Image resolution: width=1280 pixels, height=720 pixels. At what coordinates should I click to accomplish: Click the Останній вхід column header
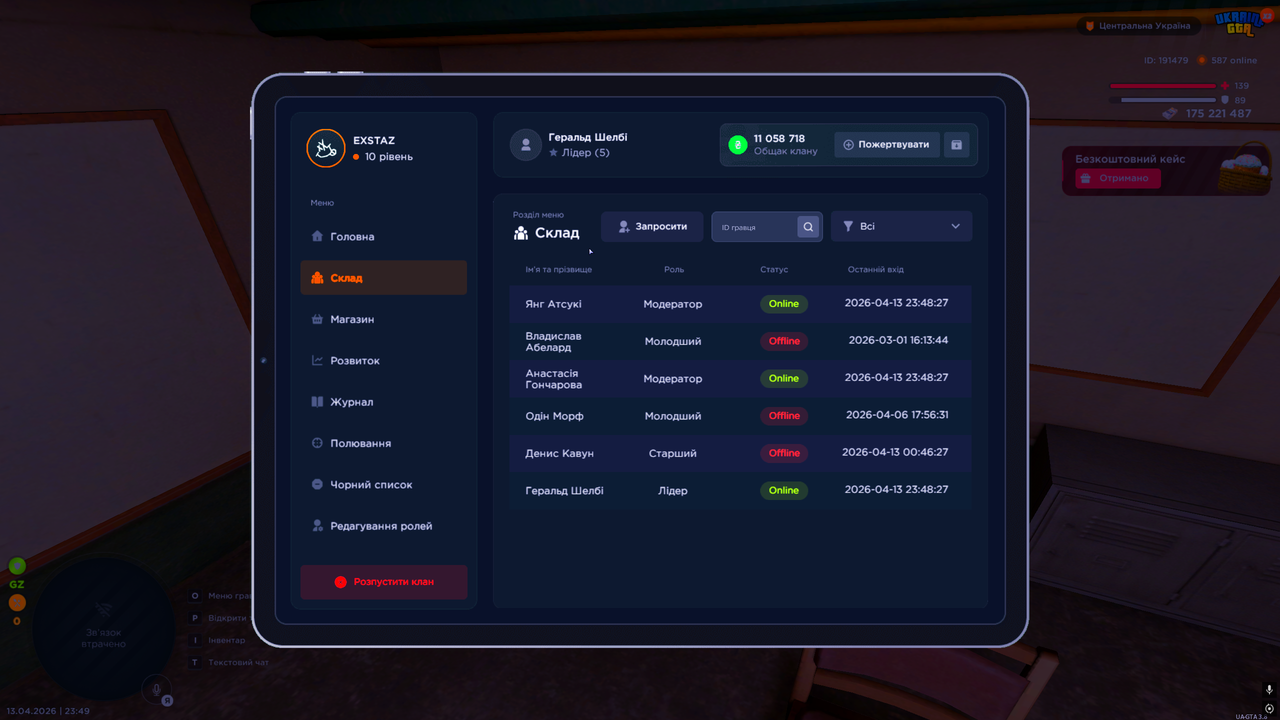point(876,270)
